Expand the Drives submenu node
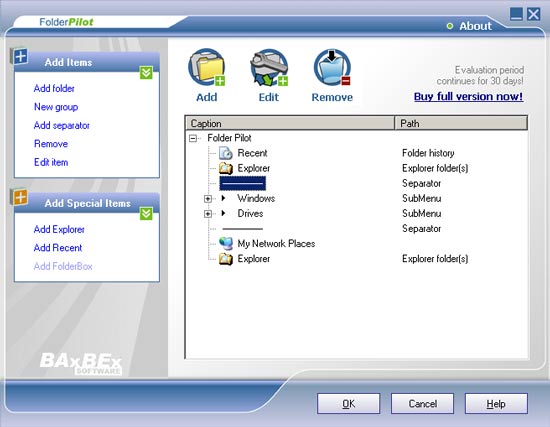The image size is (550, 427). (x=208, y=214)
